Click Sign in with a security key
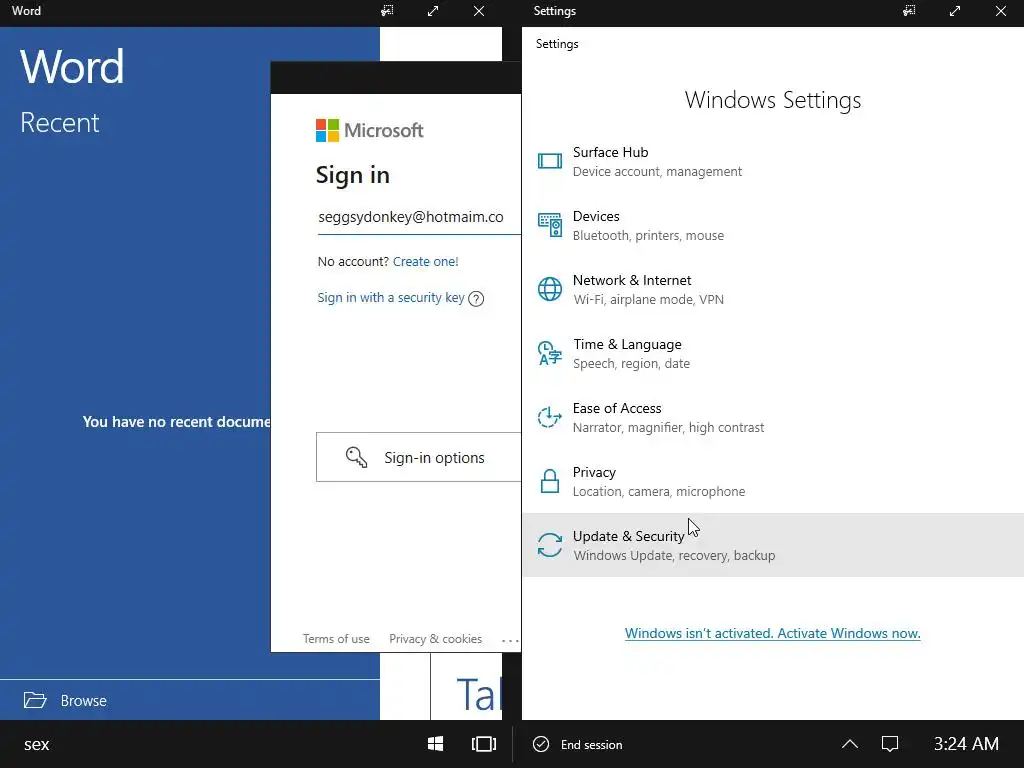This screenshot has height=768, width=1024. [391, 298]
